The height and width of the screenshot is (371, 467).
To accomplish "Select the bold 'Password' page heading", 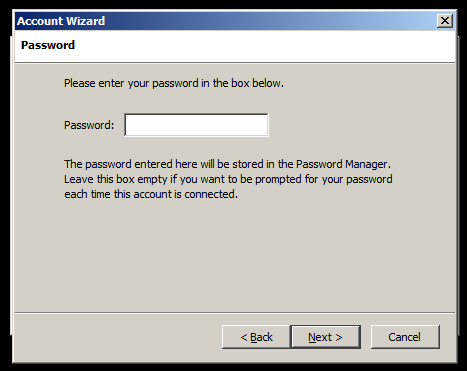I will (48, 45).
